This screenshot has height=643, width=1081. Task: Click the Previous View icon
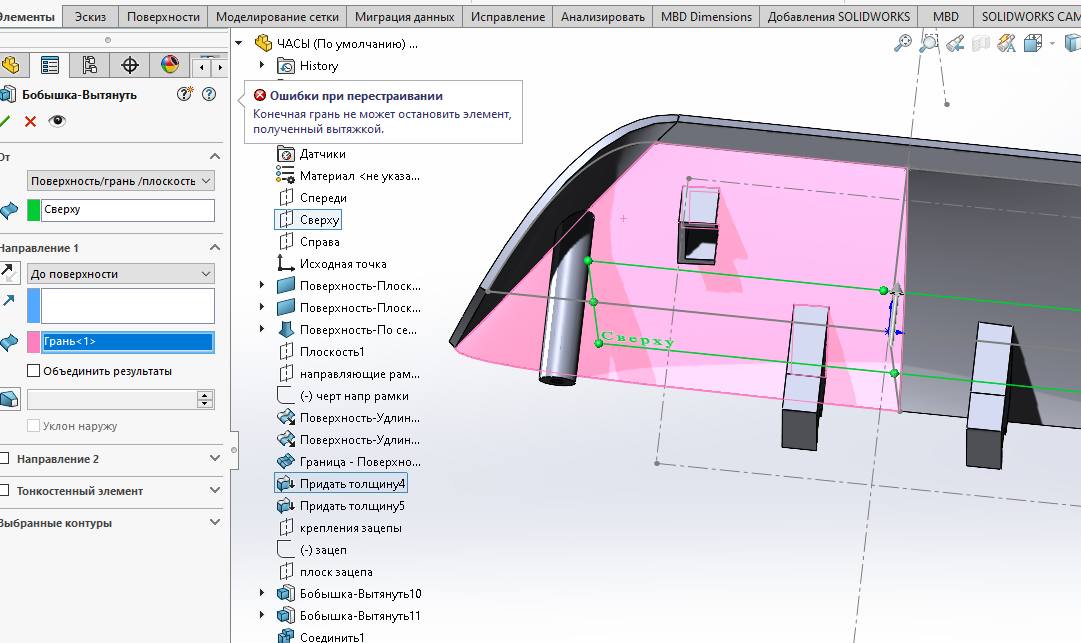click(956, 43)
